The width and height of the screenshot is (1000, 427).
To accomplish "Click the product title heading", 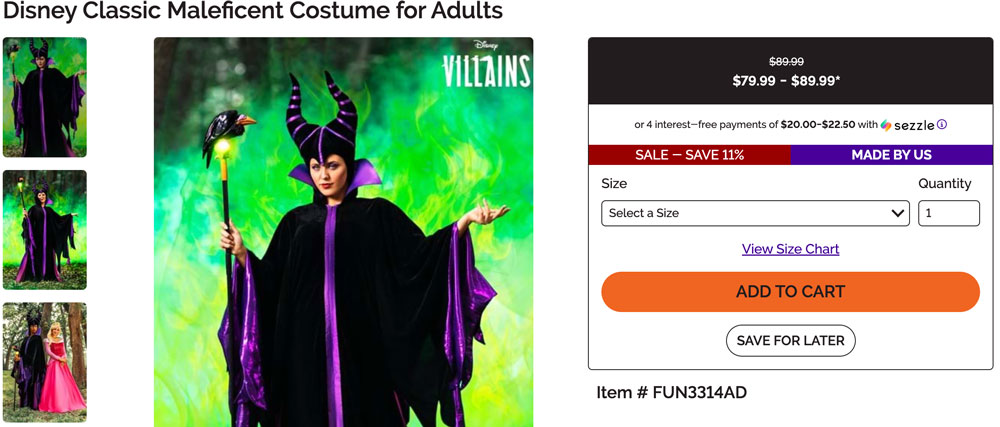I will coord(252,12).
